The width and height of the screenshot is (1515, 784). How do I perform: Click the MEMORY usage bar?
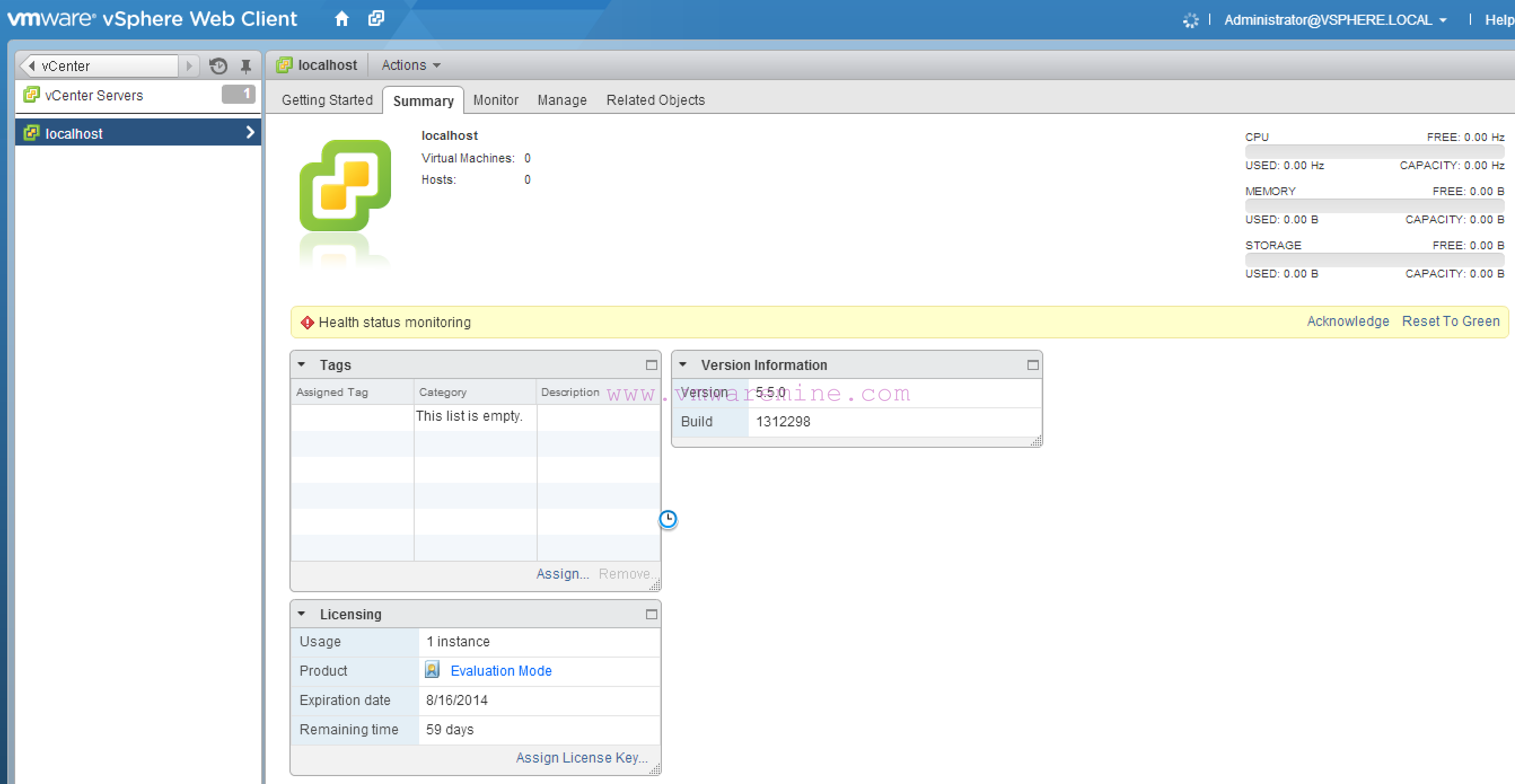[x=1375, y=206]
